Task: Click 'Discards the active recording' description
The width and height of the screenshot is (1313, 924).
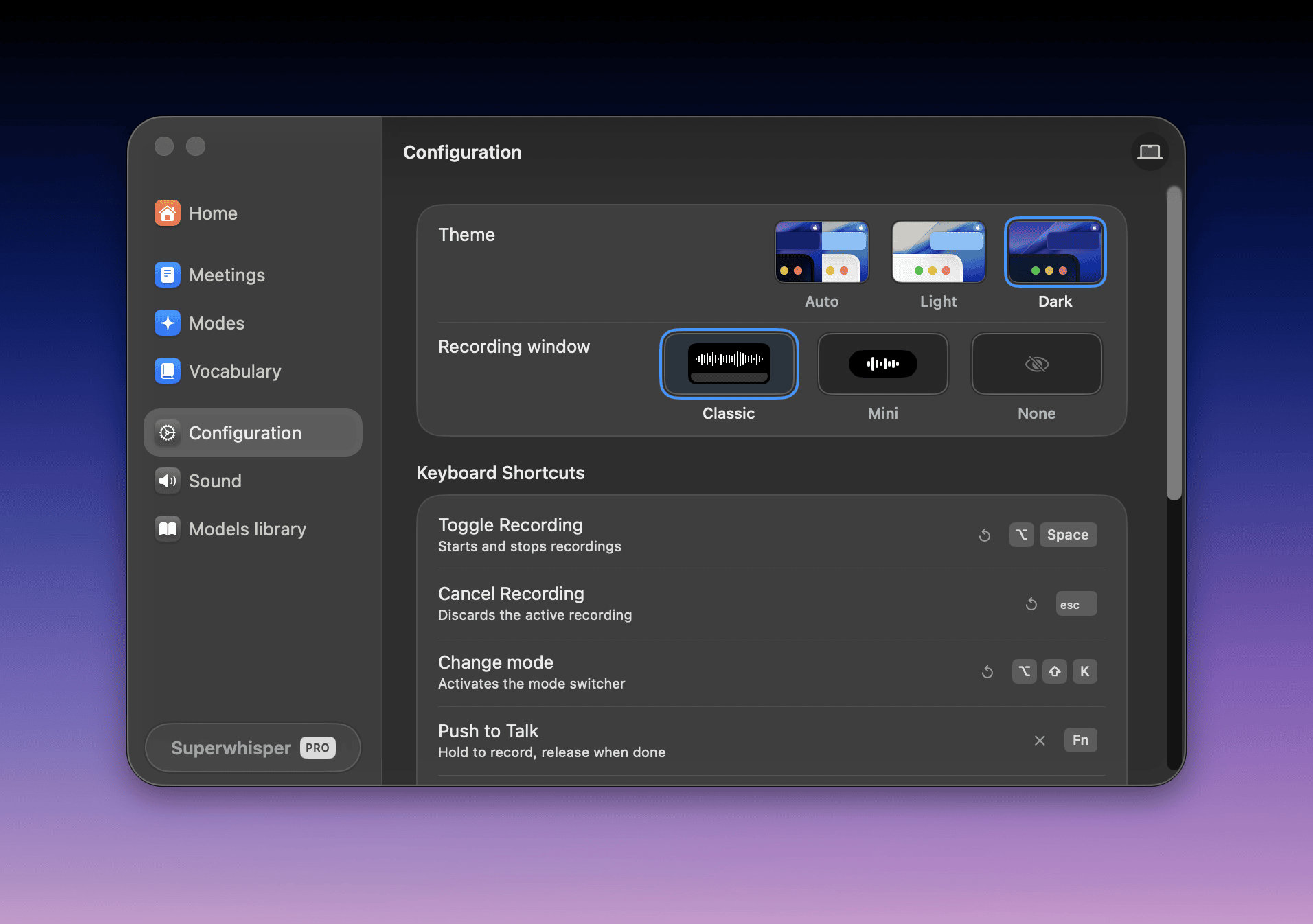Action: pyautogui.click(x=535, y=615)
